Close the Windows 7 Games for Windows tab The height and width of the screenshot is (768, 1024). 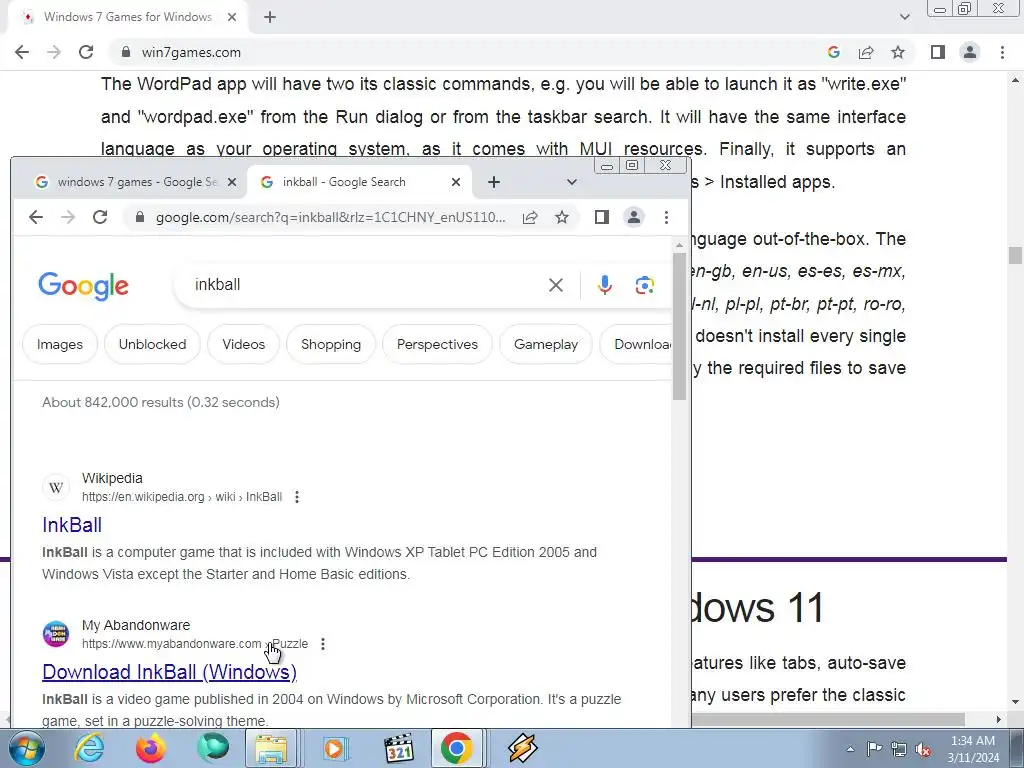click(232, 17)
